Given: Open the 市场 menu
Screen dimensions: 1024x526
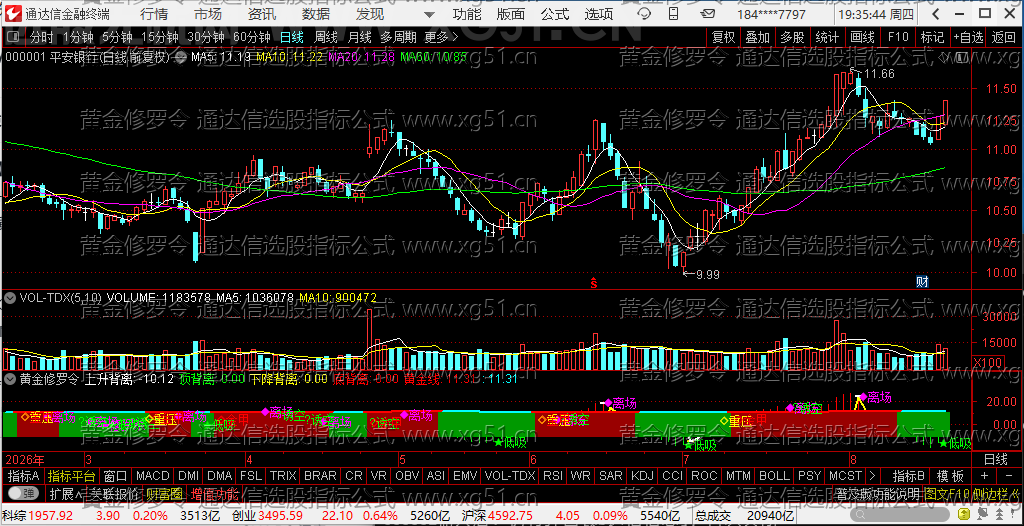Looking at the screenshot, I should coord(208,14).
